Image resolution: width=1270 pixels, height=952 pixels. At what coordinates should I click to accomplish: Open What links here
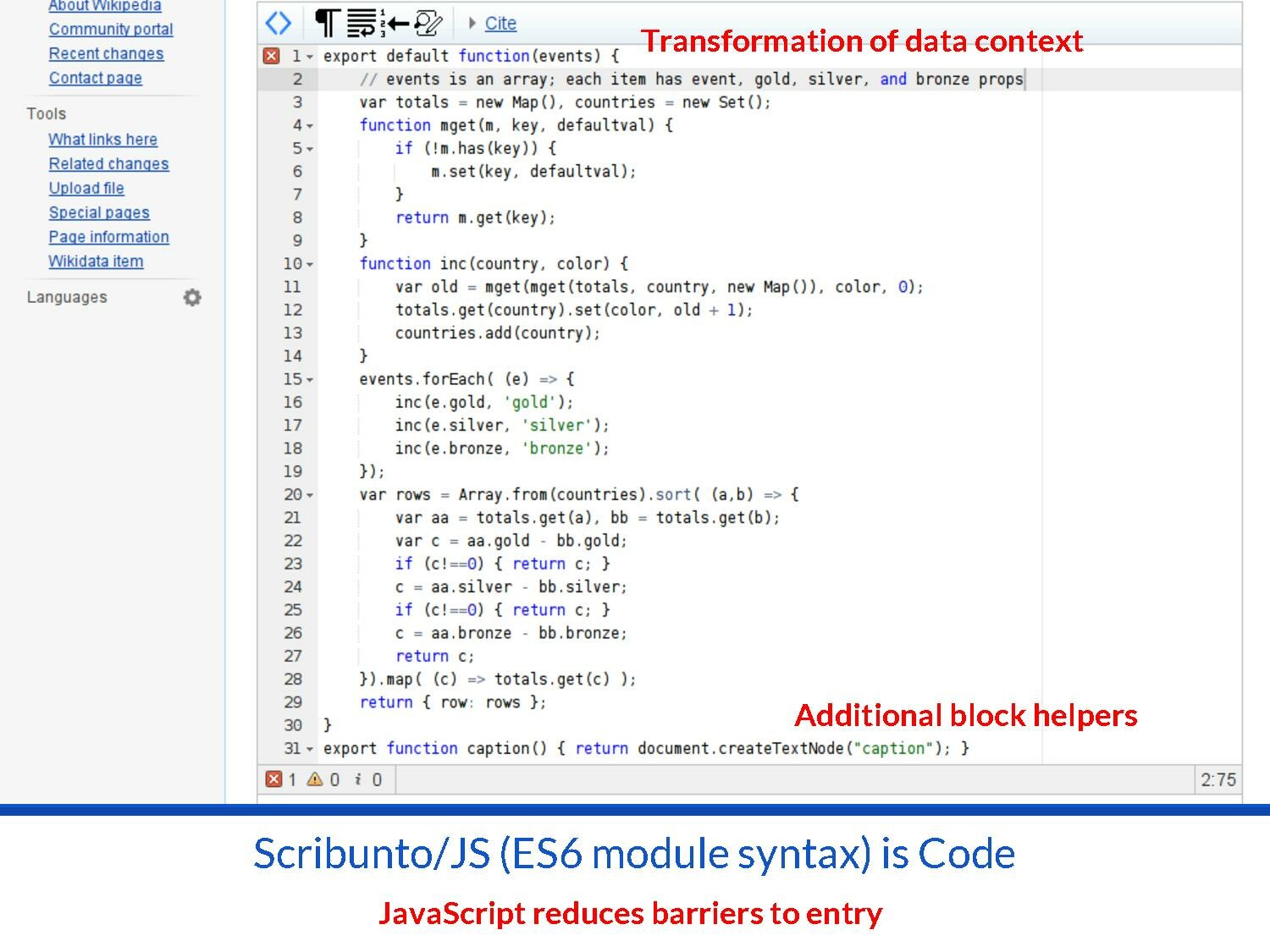point(102,140)
